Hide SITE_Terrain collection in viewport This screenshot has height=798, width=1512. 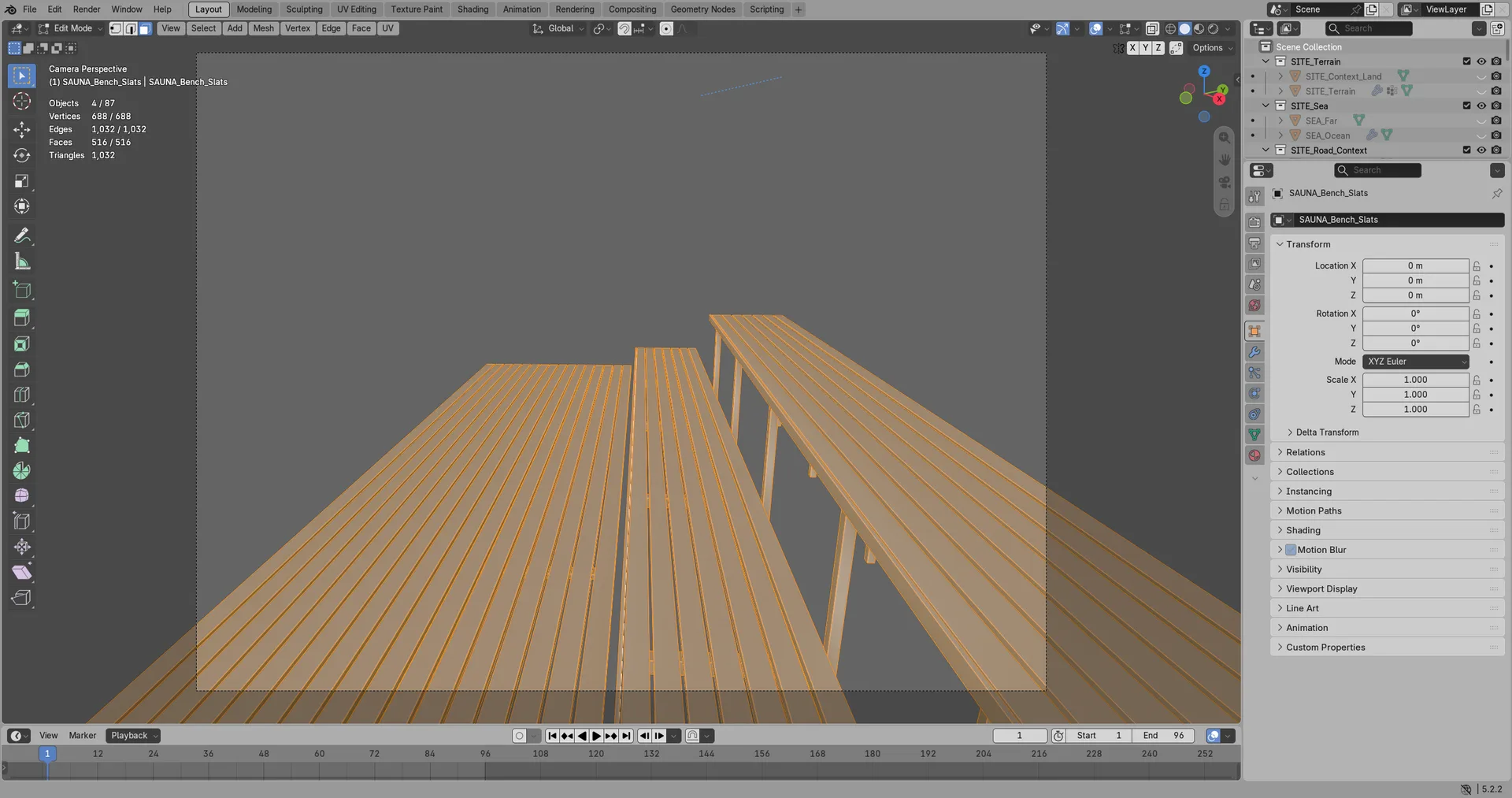point(1481,61)
